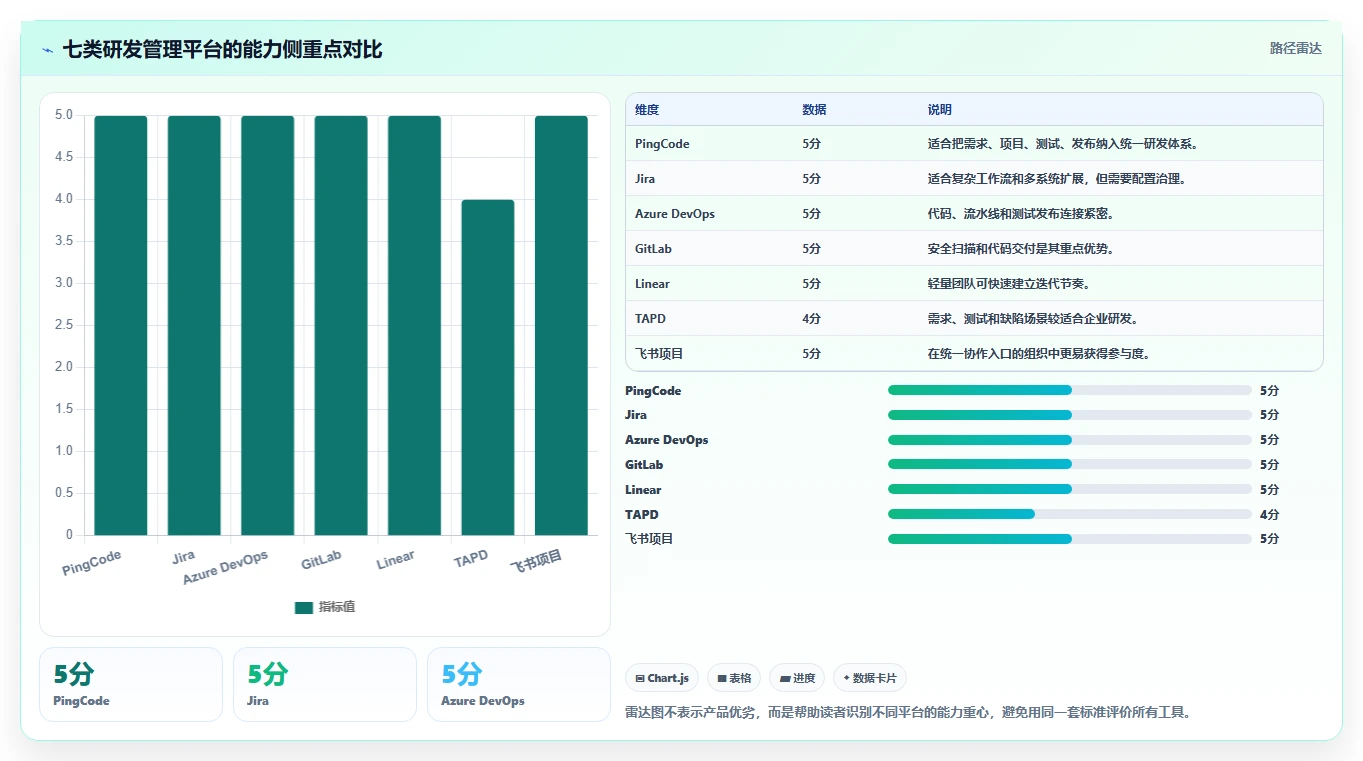Toggle the 指标值 legend item under the chart

(x=325, y=607)
